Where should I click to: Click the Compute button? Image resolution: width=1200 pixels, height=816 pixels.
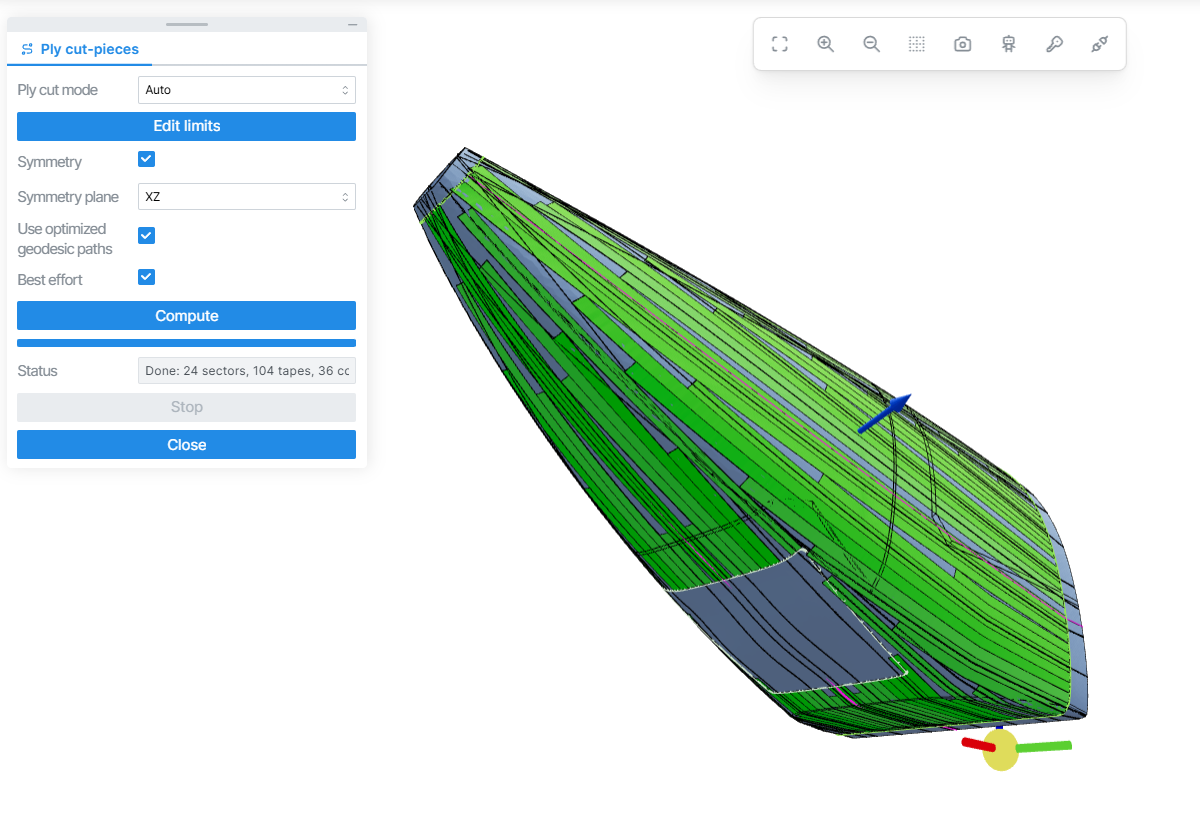pos(186,316)
